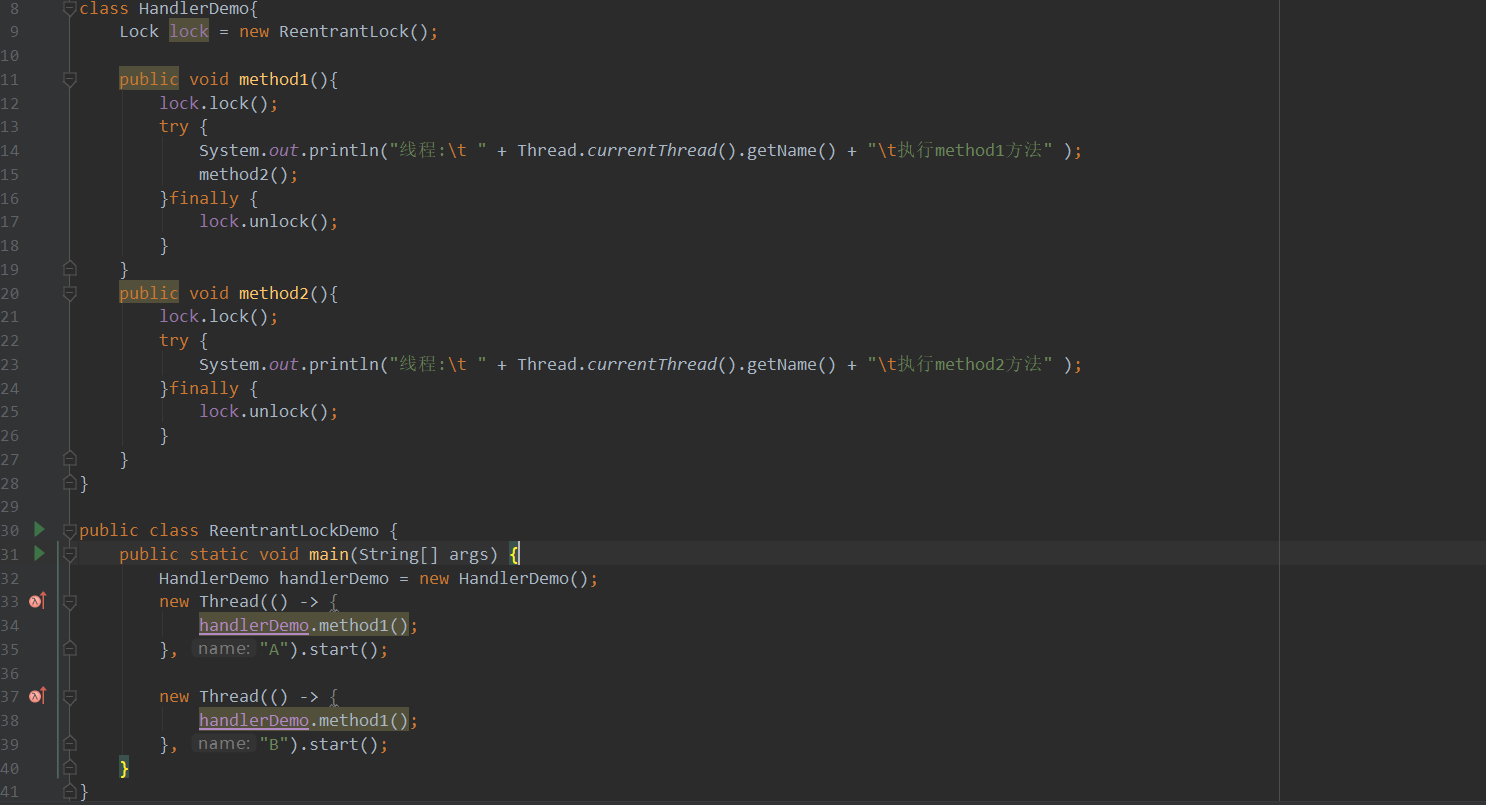
Task: Click the "\t执行method2方法" string literal
Action: point(960,364)
